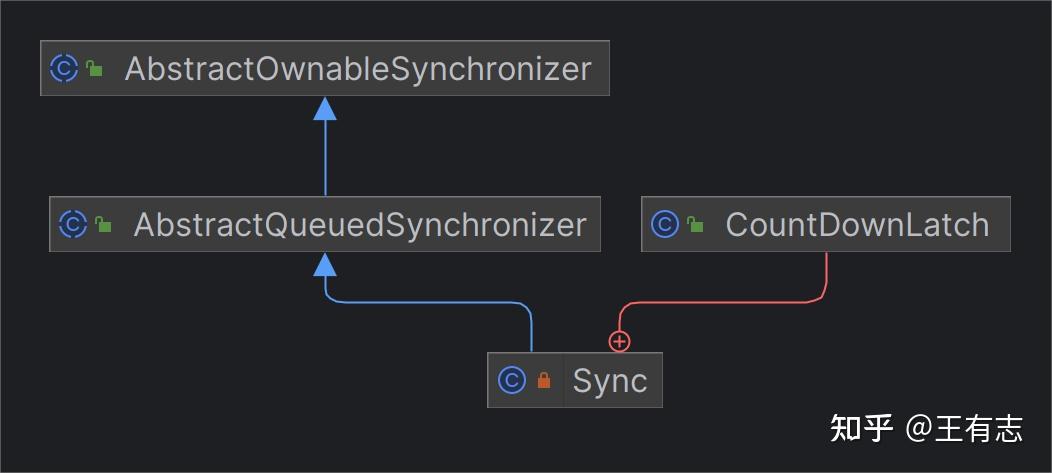Click the blue arrowhead pointing to AbstractQueuedSynchronizer

pyautogui.click(x=324, y=264)
